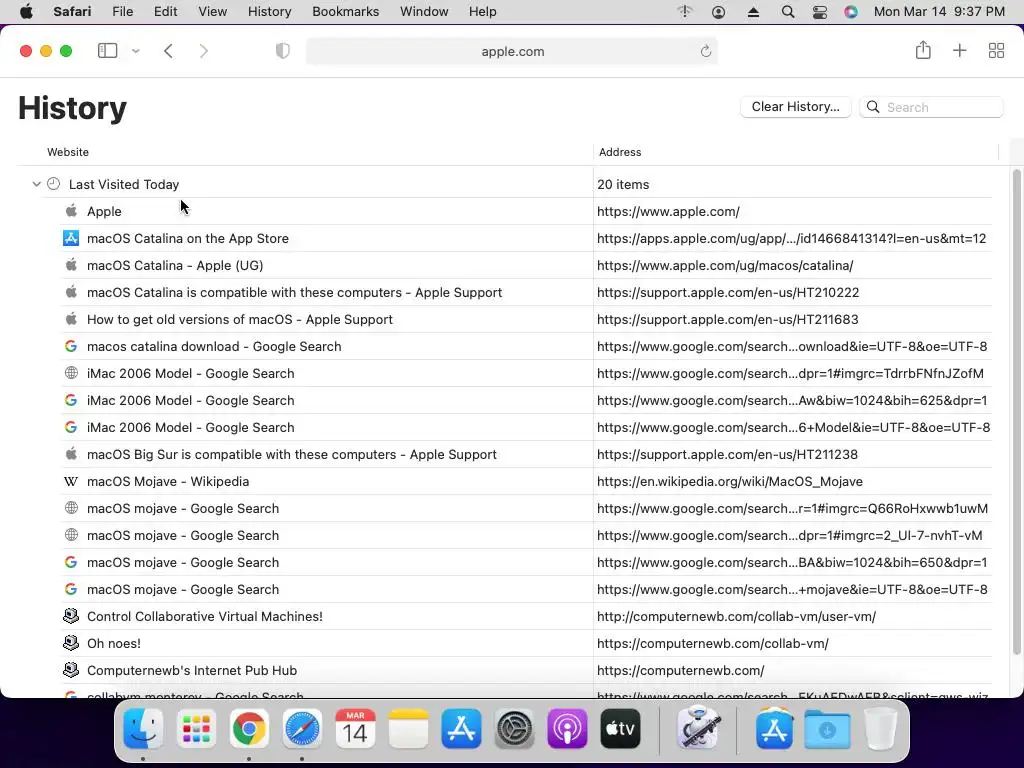
Task: Open Podcasts from the Dock
Action: point(568,729)
